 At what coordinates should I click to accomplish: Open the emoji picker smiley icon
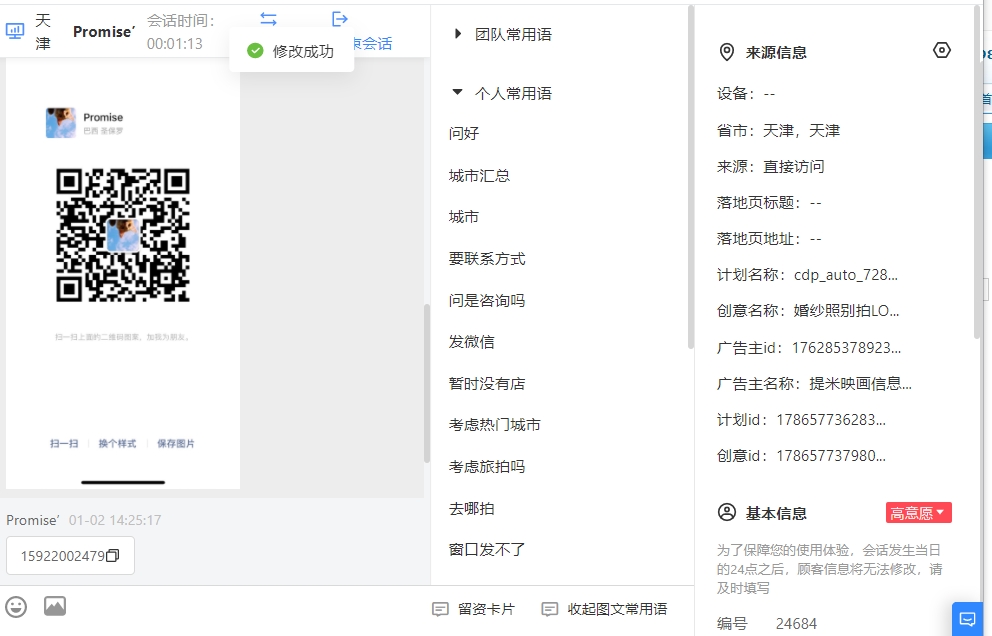click(x=16, y=607)
